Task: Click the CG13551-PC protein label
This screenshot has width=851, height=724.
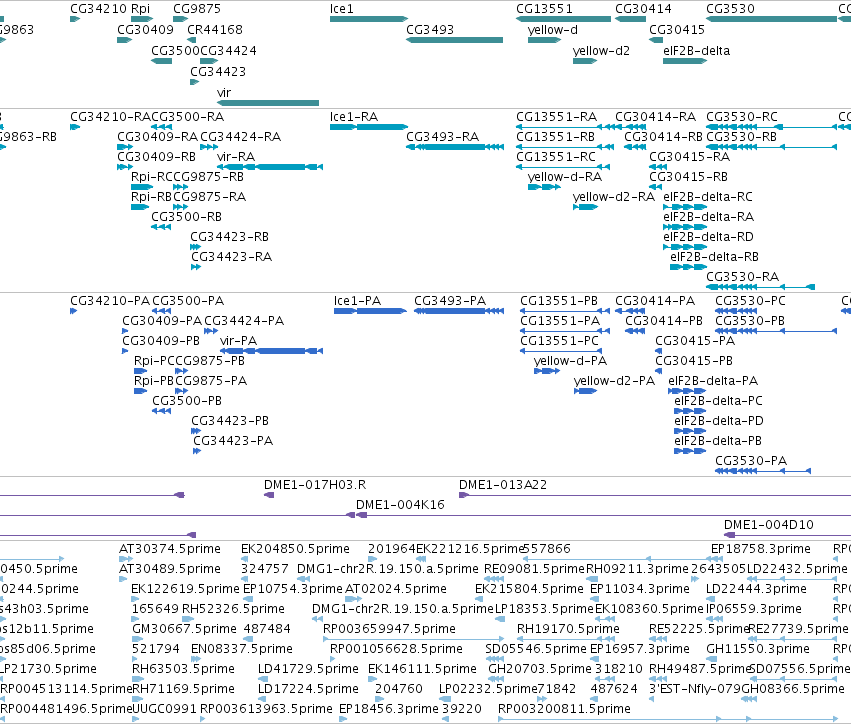Action: click(x=559, y=341)
